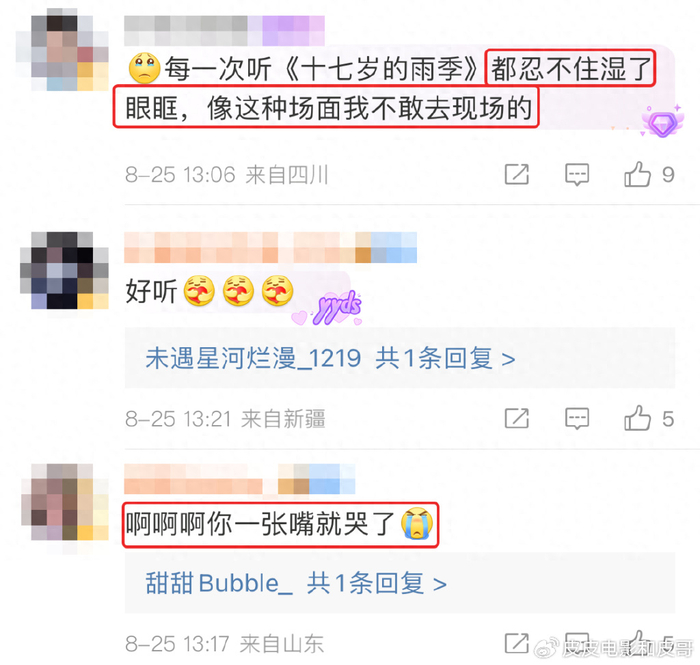Share the comment from 山东
Image resolution: width=700 pixels, height=665 pixels.
(517, 643)
